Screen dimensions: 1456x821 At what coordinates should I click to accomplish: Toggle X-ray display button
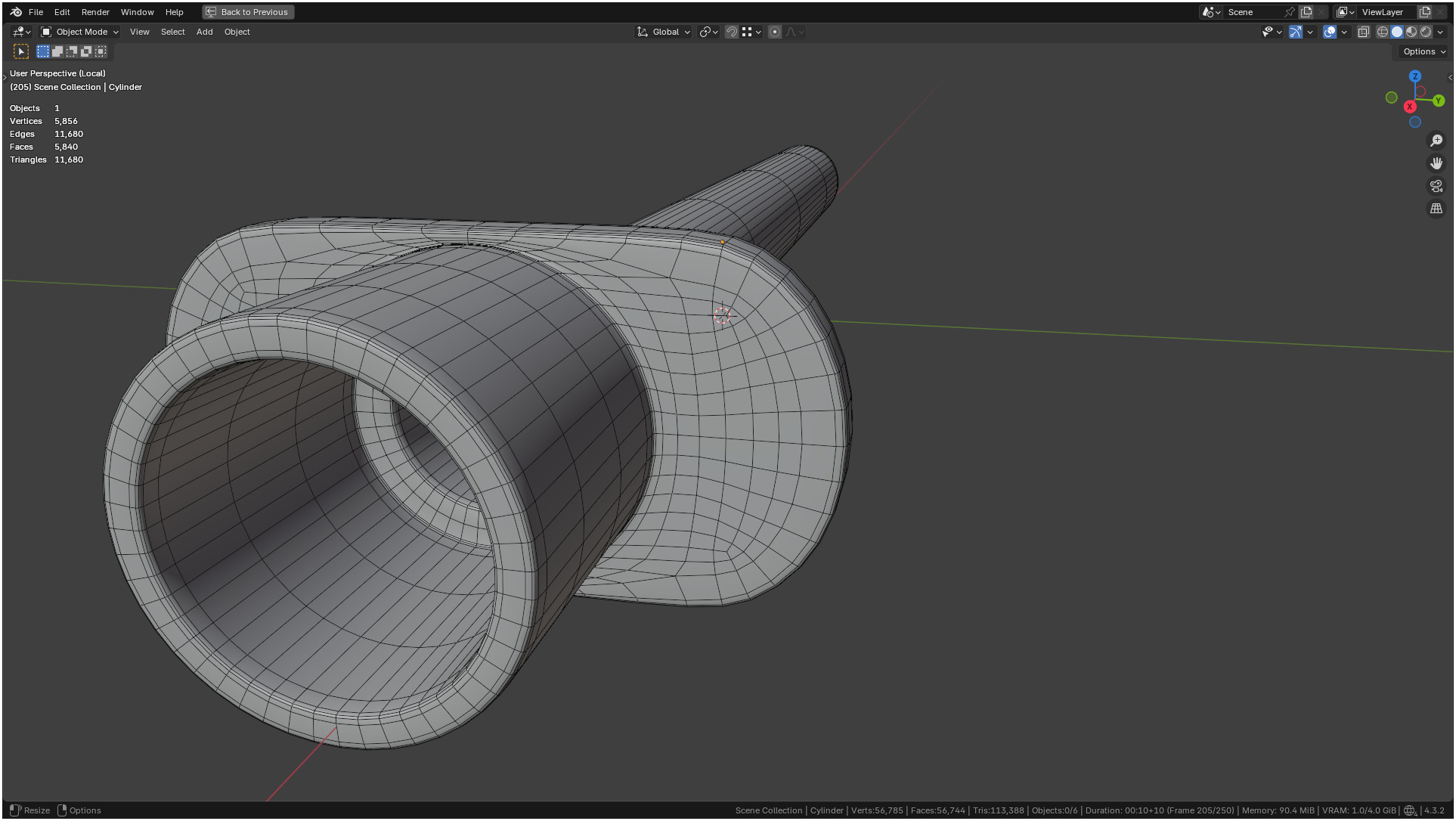[x=1363, y=32]
